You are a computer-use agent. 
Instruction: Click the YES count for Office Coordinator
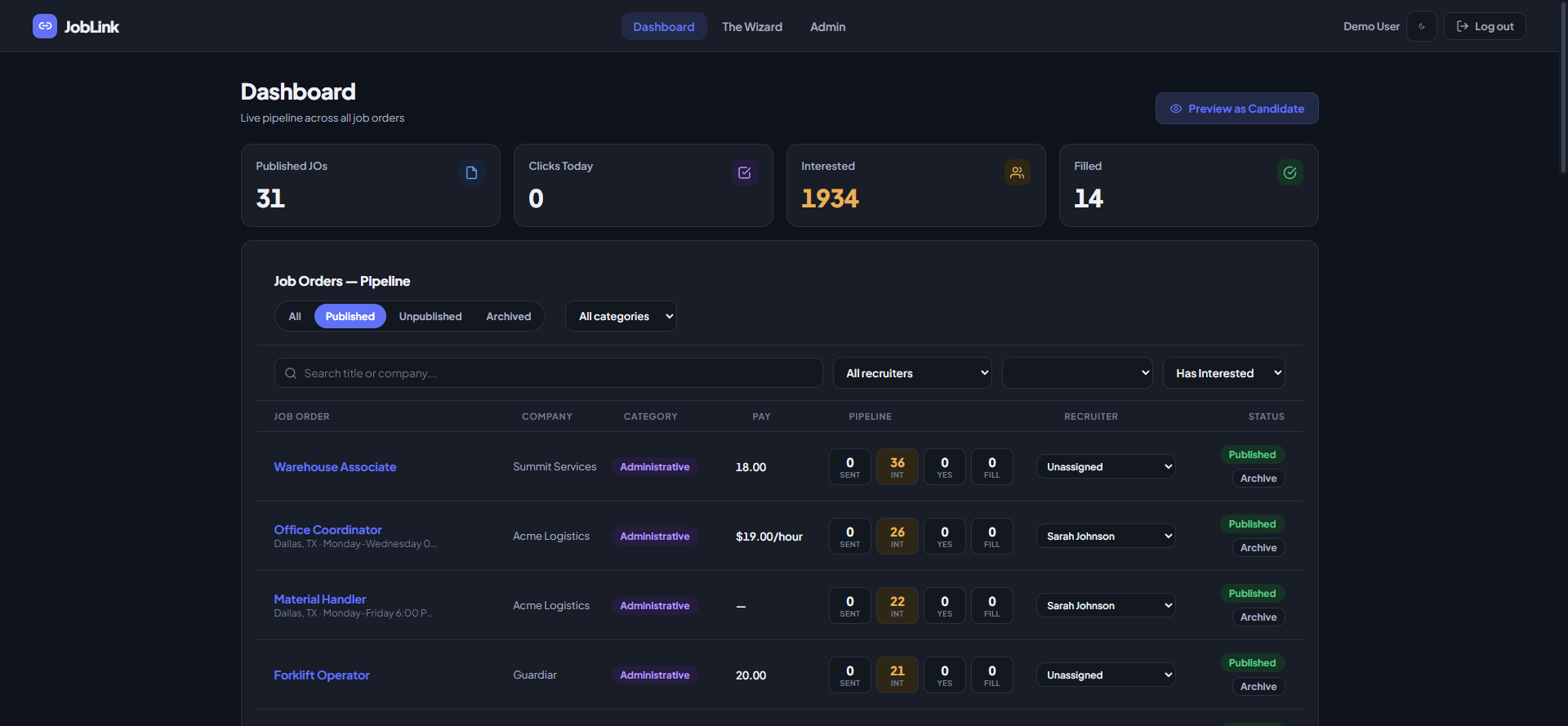944,536
